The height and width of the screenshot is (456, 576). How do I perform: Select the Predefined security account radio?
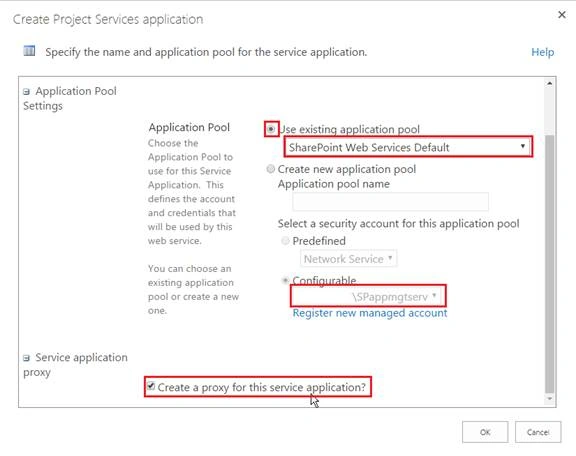pyautogui.click(x=285, y=241)
